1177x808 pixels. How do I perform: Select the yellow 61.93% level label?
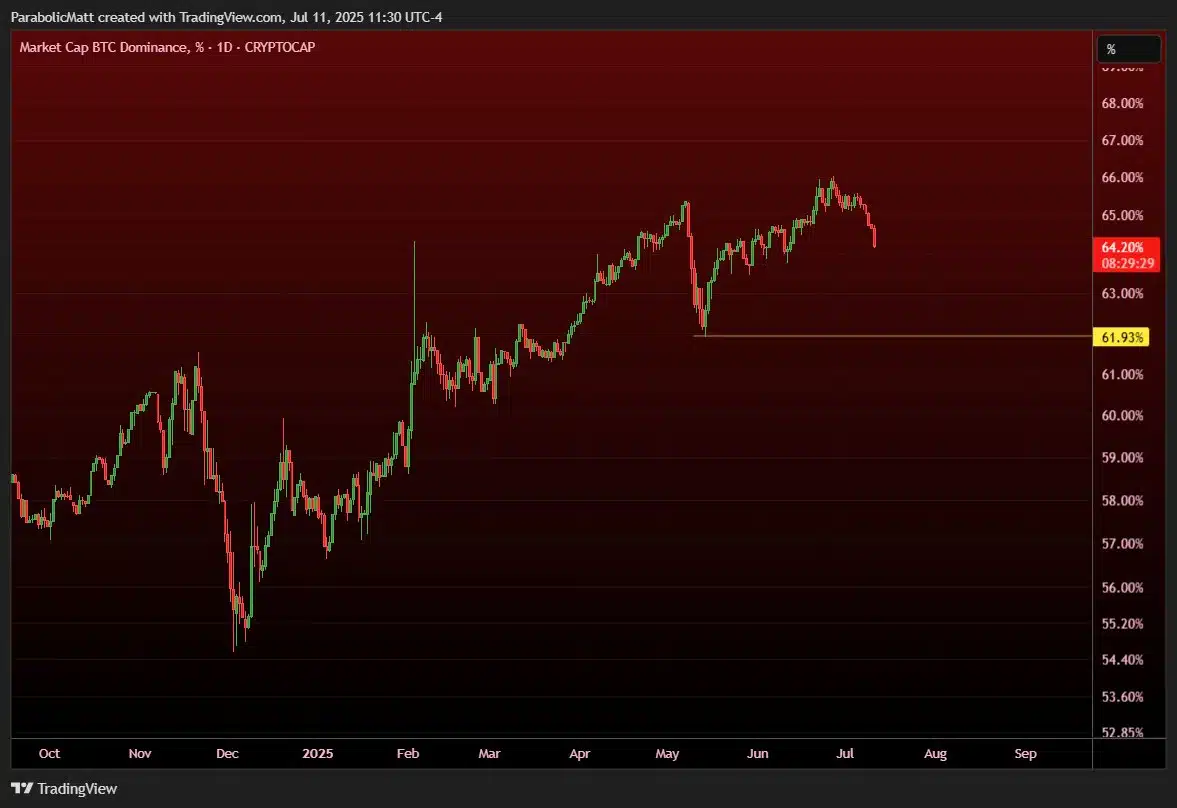pos(1122,337)
